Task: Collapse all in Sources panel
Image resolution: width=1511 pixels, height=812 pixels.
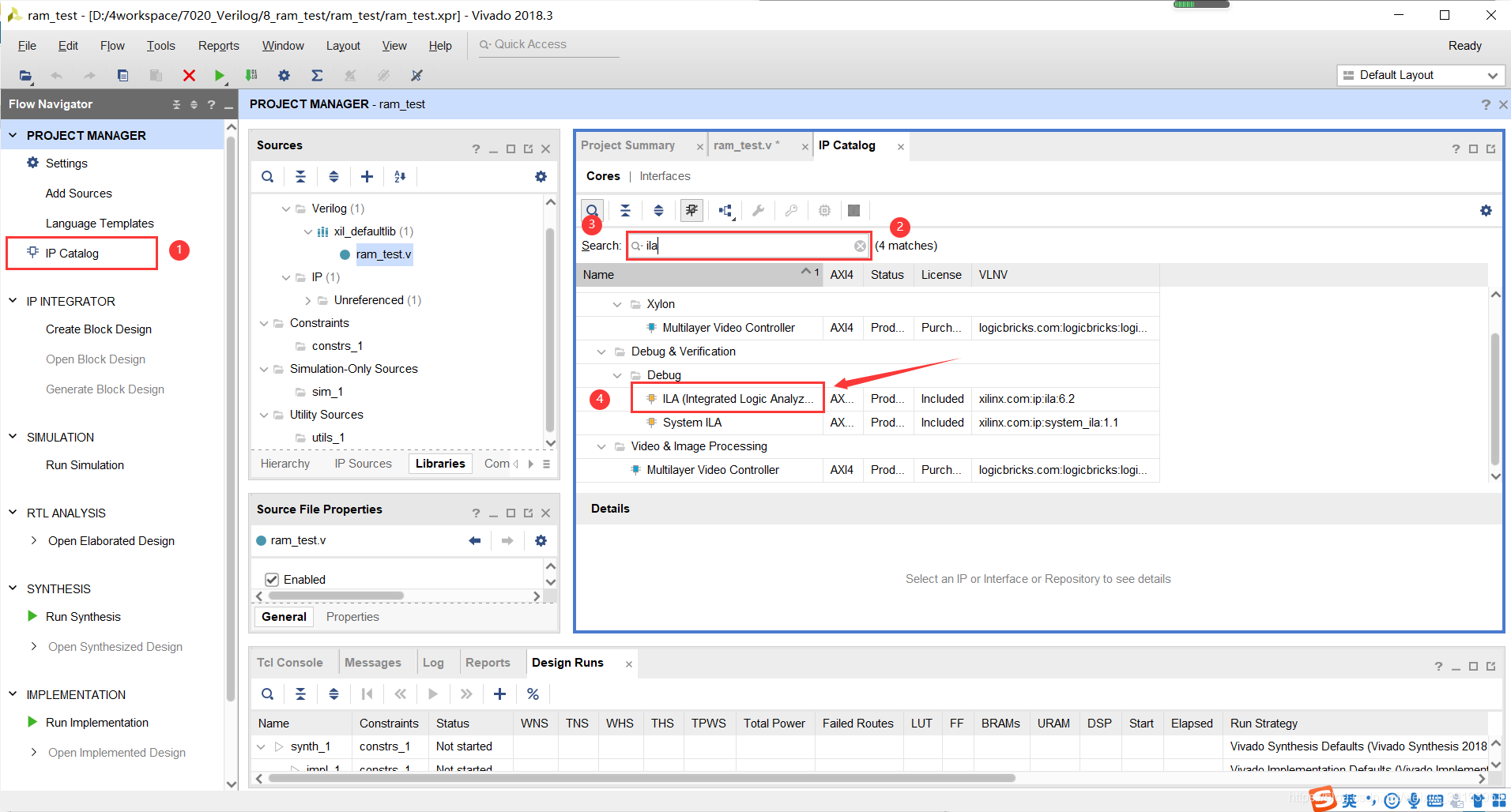Action: (300, 177)
